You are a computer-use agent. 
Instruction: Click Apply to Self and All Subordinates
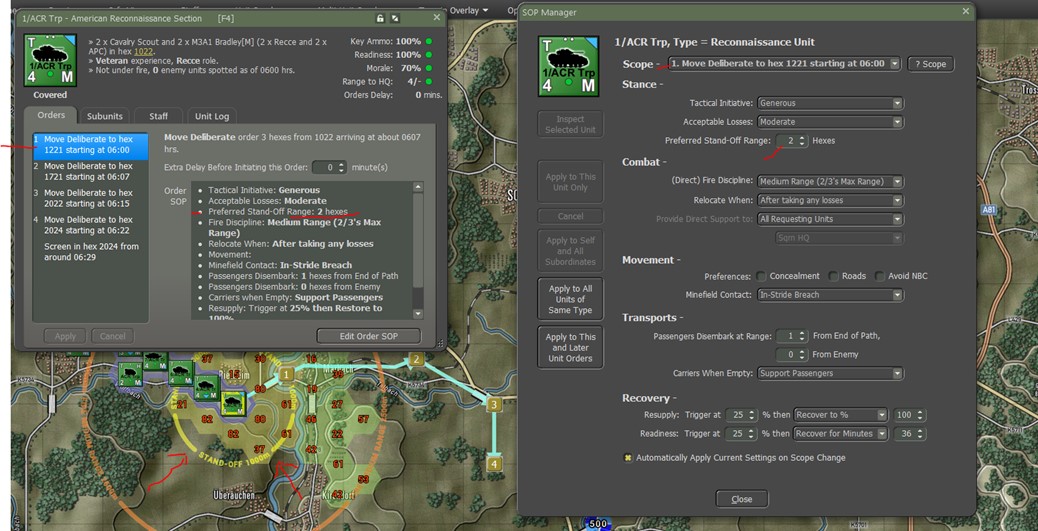[x=570, y=251]
